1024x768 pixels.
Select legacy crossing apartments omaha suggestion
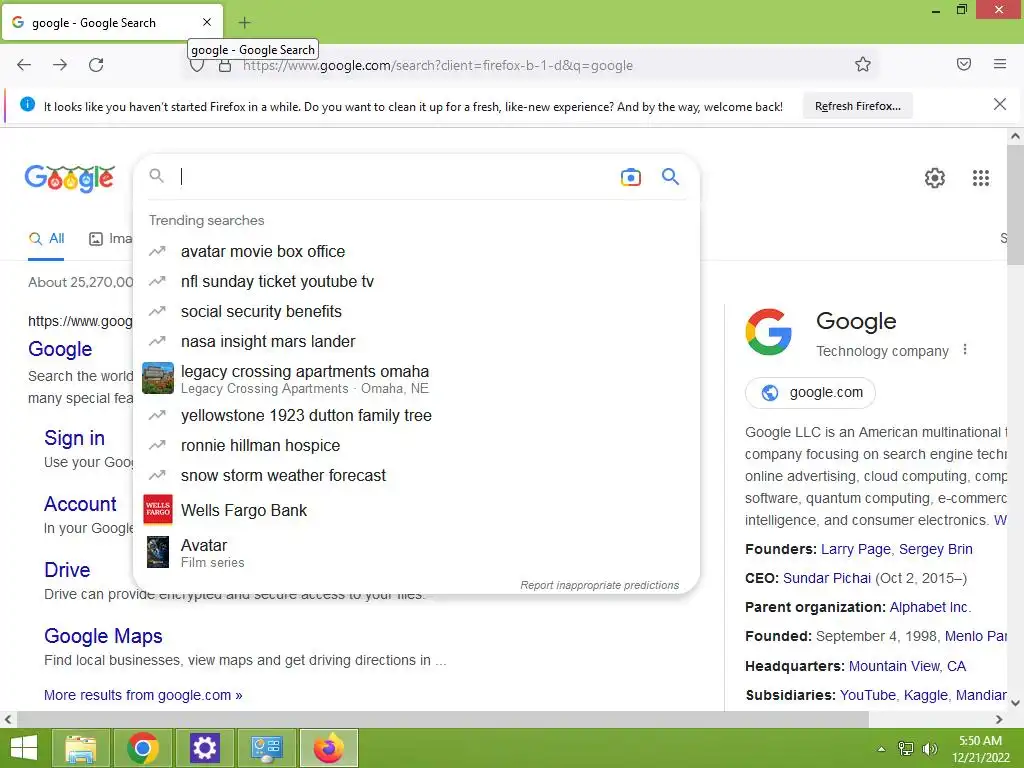click(x=416, y=379)
